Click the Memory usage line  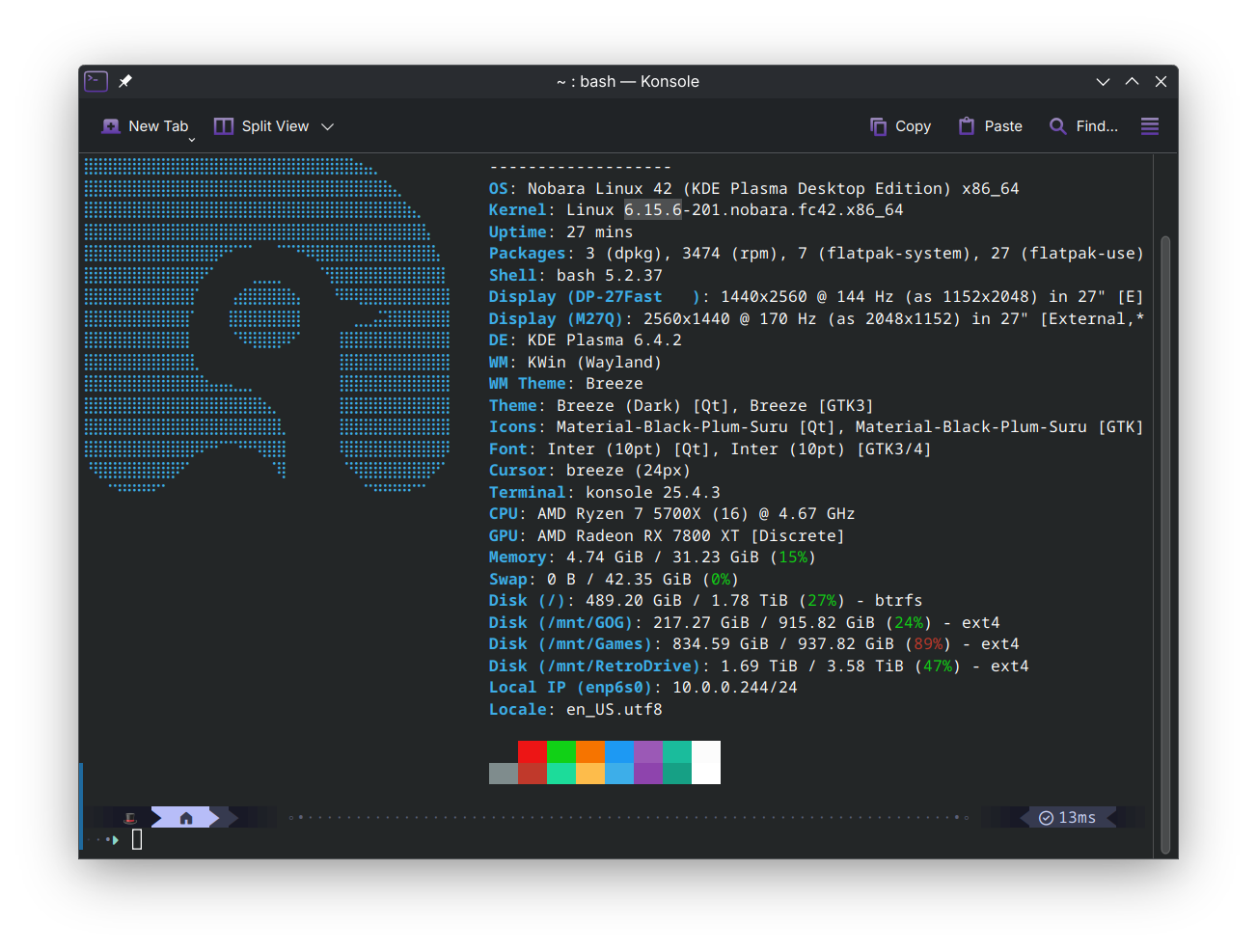pos(653,558)
